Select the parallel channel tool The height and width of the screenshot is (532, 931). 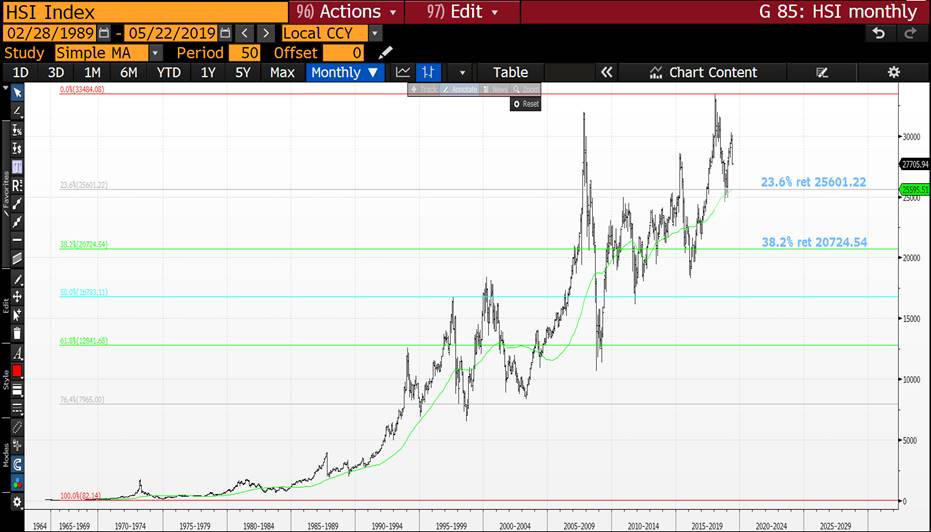click(17, 258)
